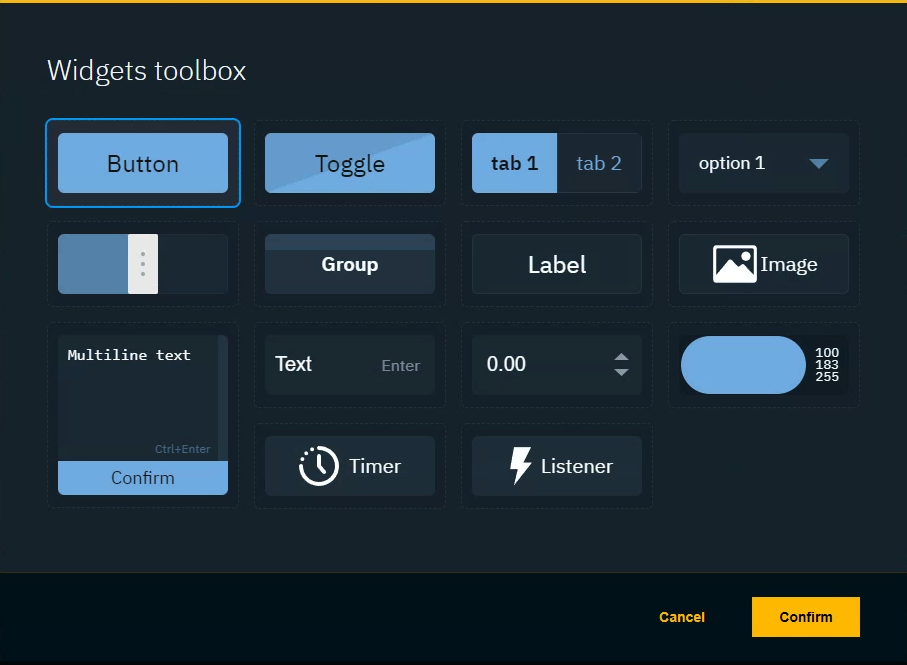
Task: Click the Timer clock icon
Action: coord(318,466)
